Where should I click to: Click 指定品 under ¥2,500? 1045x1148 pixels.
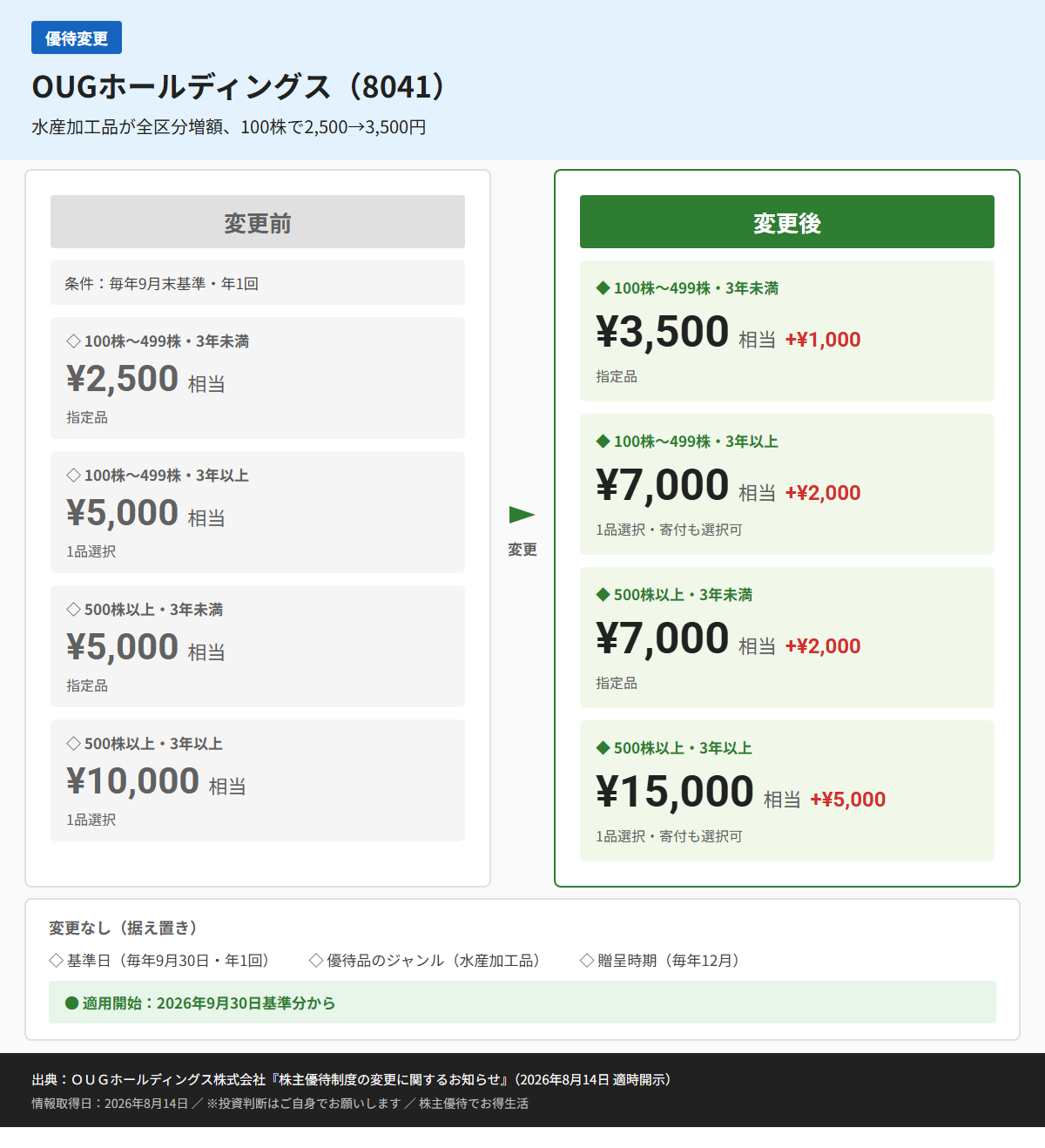(x=87, y=417)
